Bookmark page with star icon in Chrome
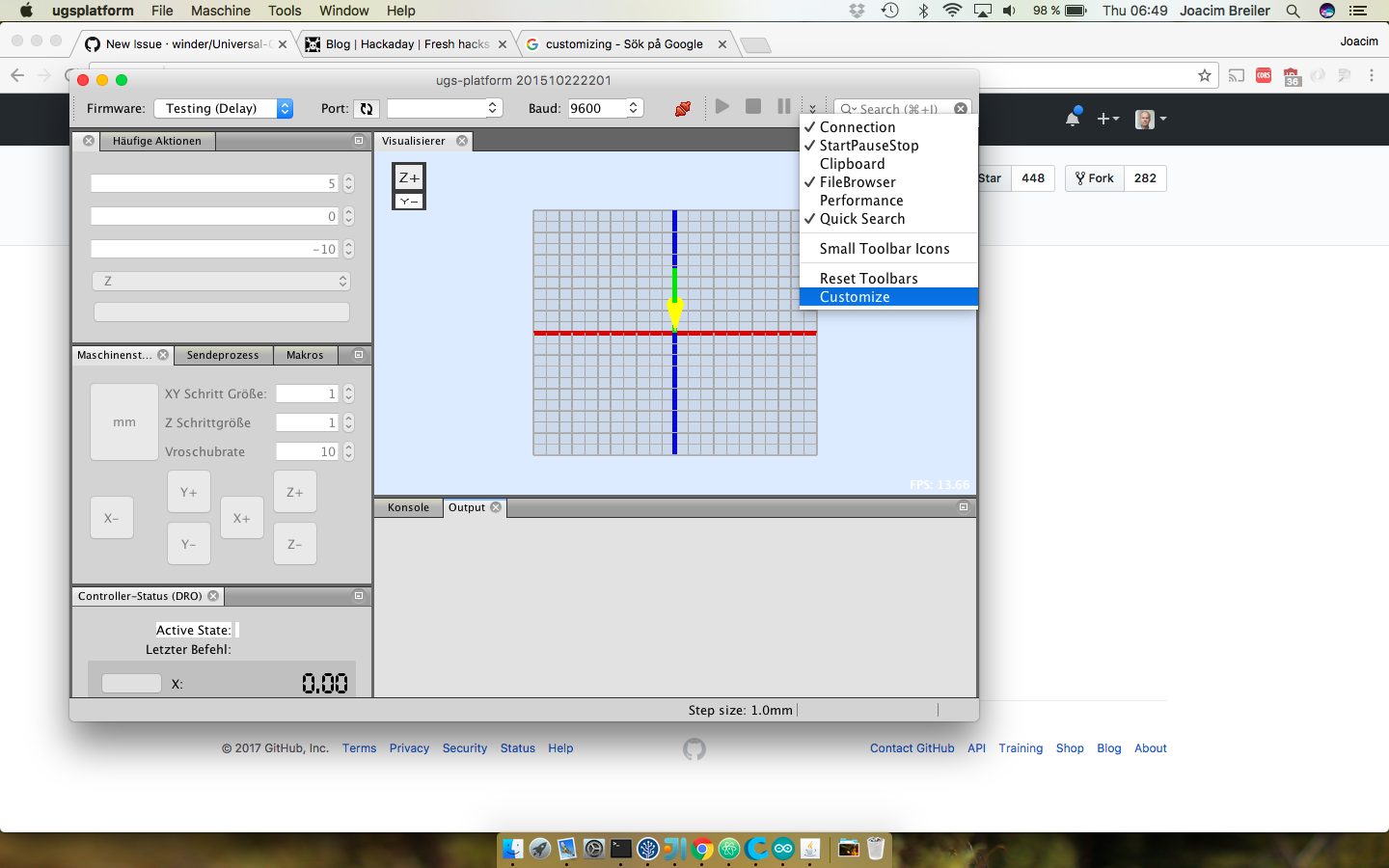The width and height of the screenshot is (1389, 868). [x=1205, y=75]
